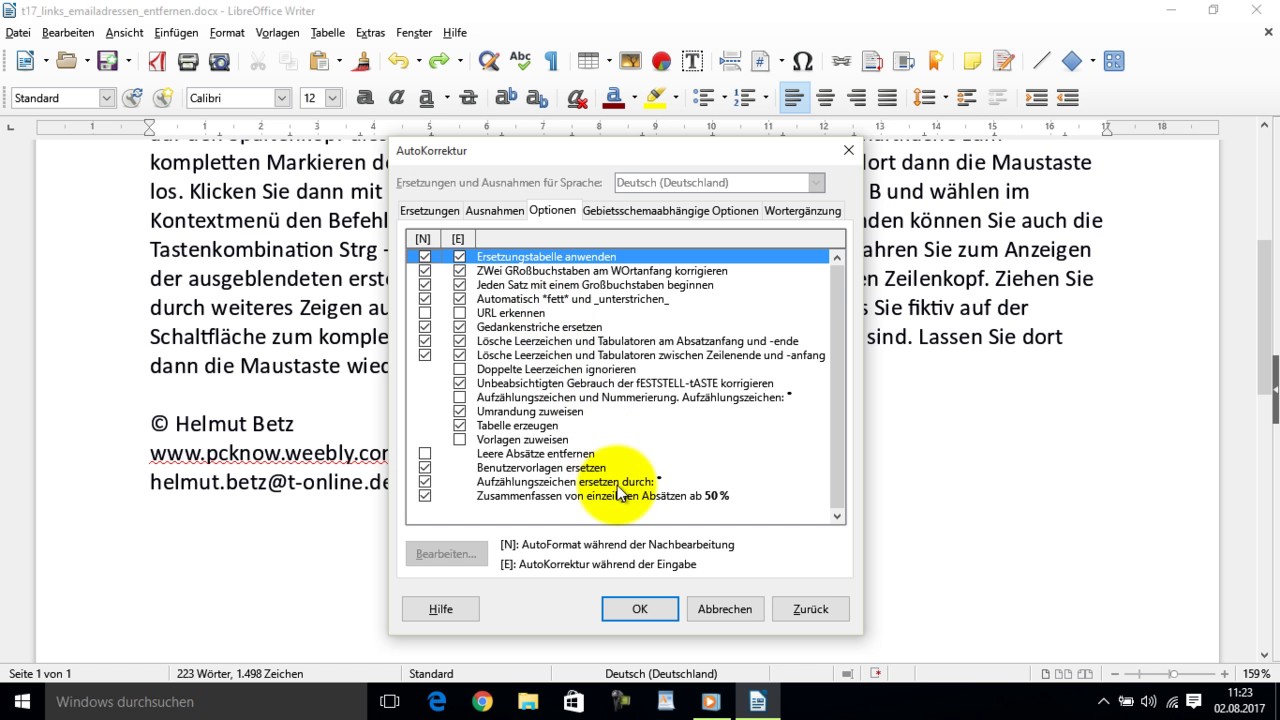The height and width of the screenshot is (720, 1280).
Task: Click the Hilfe button
Action: (441, 609)
